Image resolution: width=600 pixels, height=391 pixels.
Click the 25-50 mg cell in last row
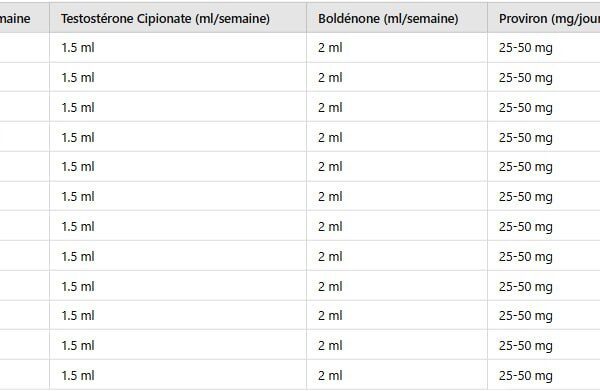tap(544, 375)
